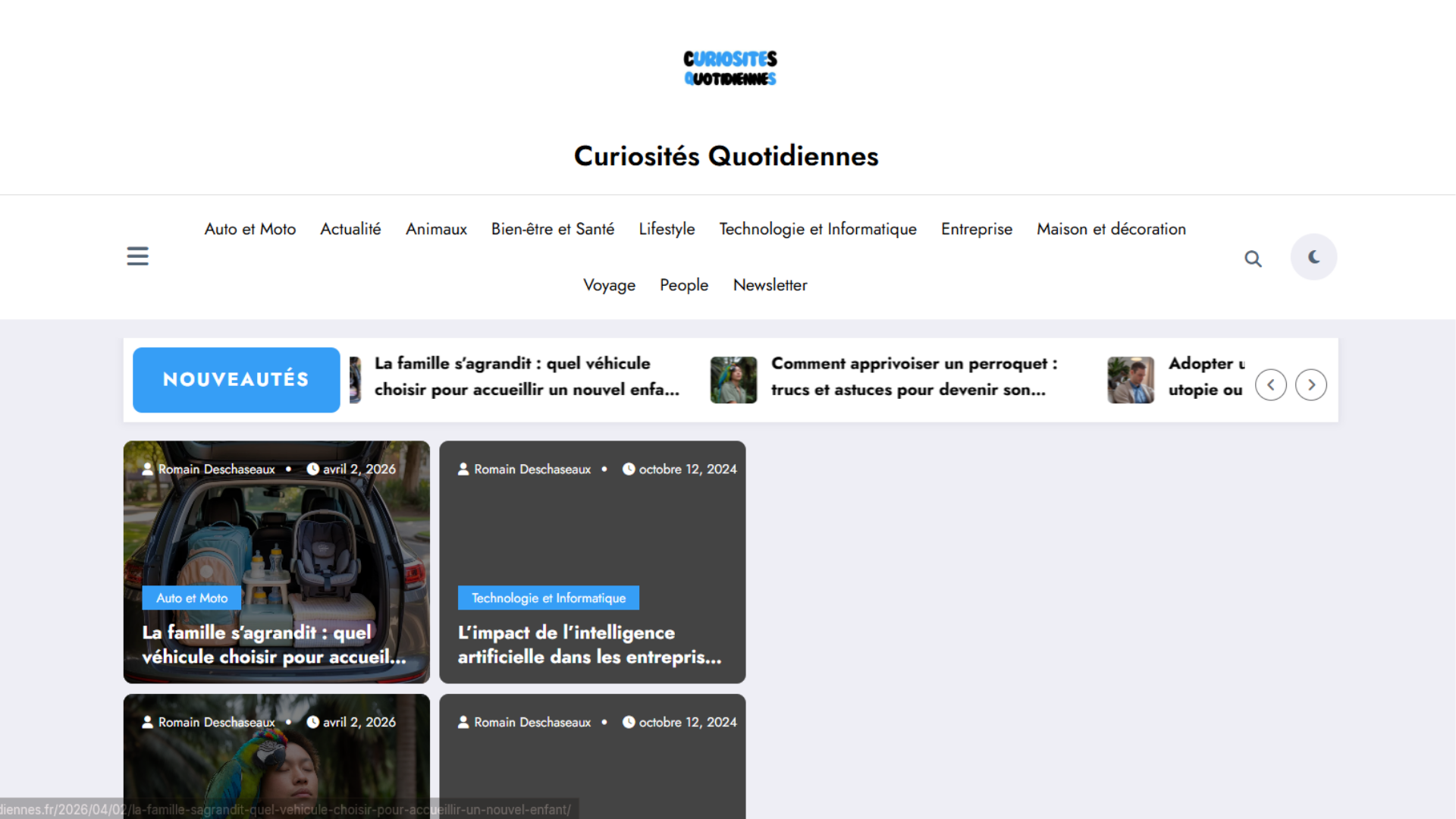This screenshot has width=1456, height=819.
Task: Open the Curiosités Quotidiennes site title
Action: click(726, 155)
